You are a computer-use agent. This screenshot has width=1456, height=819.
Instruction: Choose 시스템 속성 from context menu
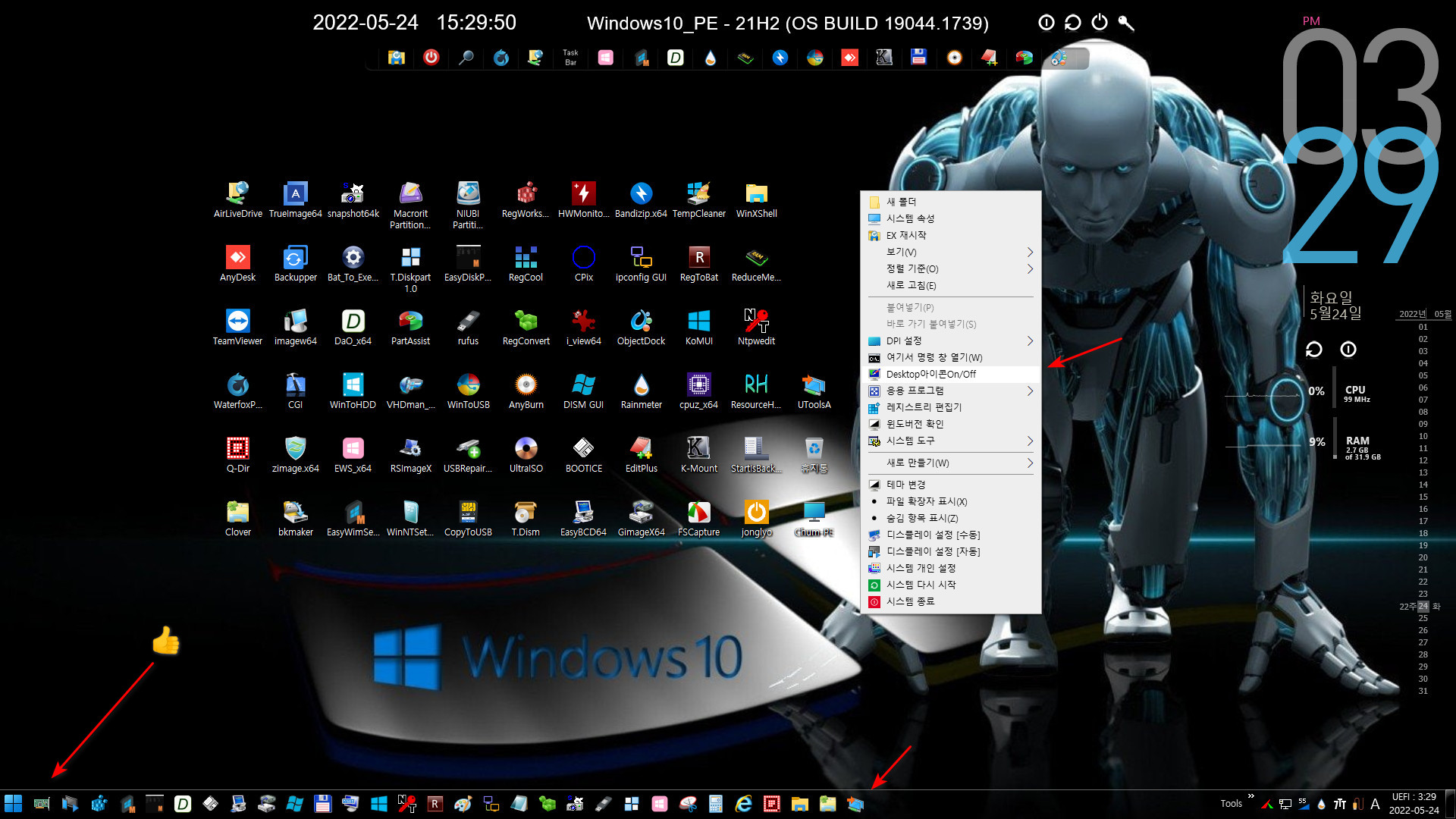951,218
